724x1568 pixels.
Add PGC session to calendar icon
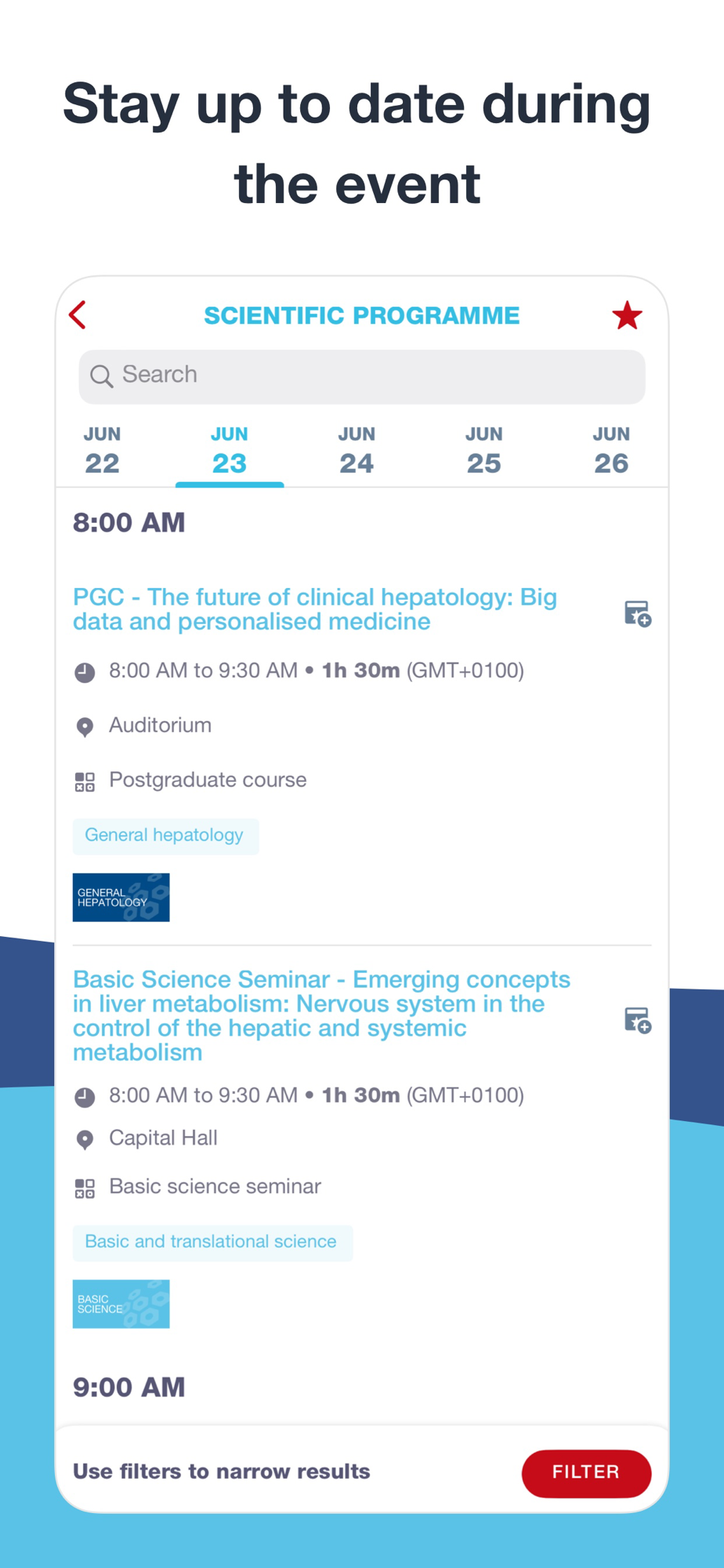tap(638, 614)
